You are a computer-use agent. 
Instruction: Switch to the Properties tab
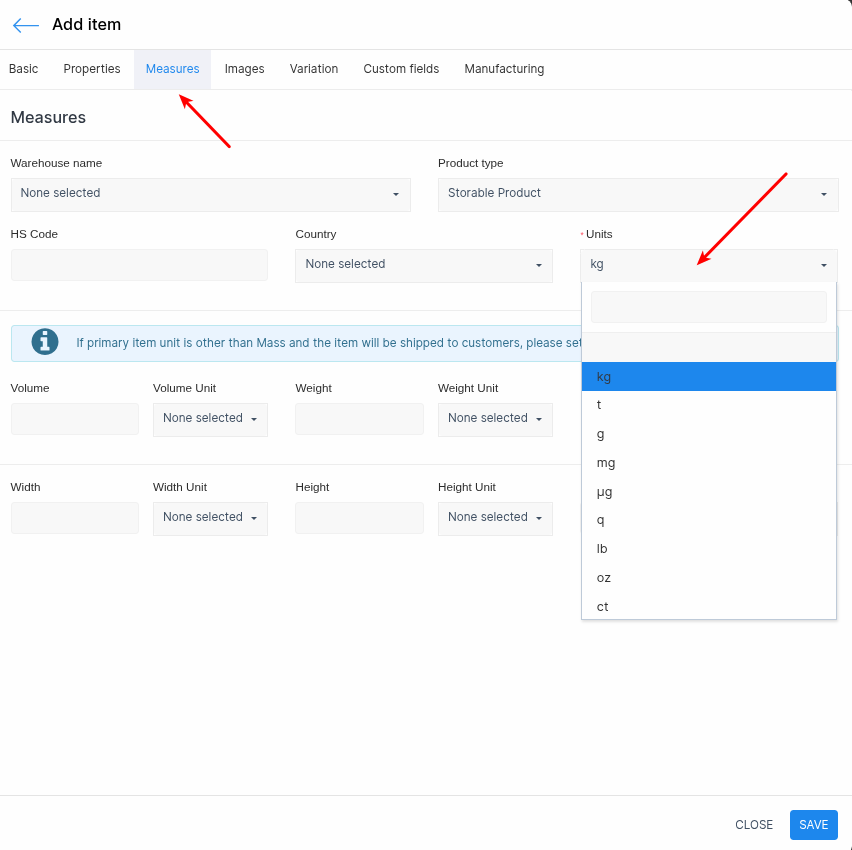point(92,69)
